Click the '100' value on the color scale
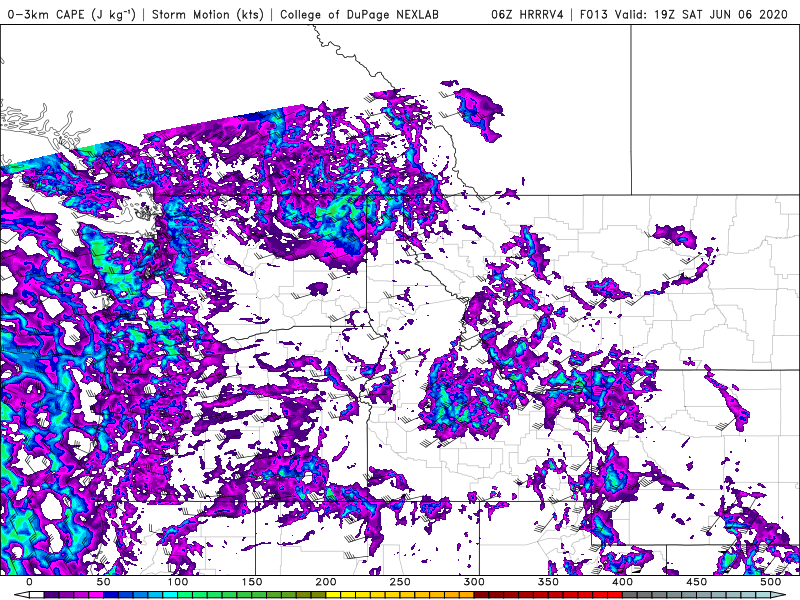800x600 pixels. coord(178,582)
